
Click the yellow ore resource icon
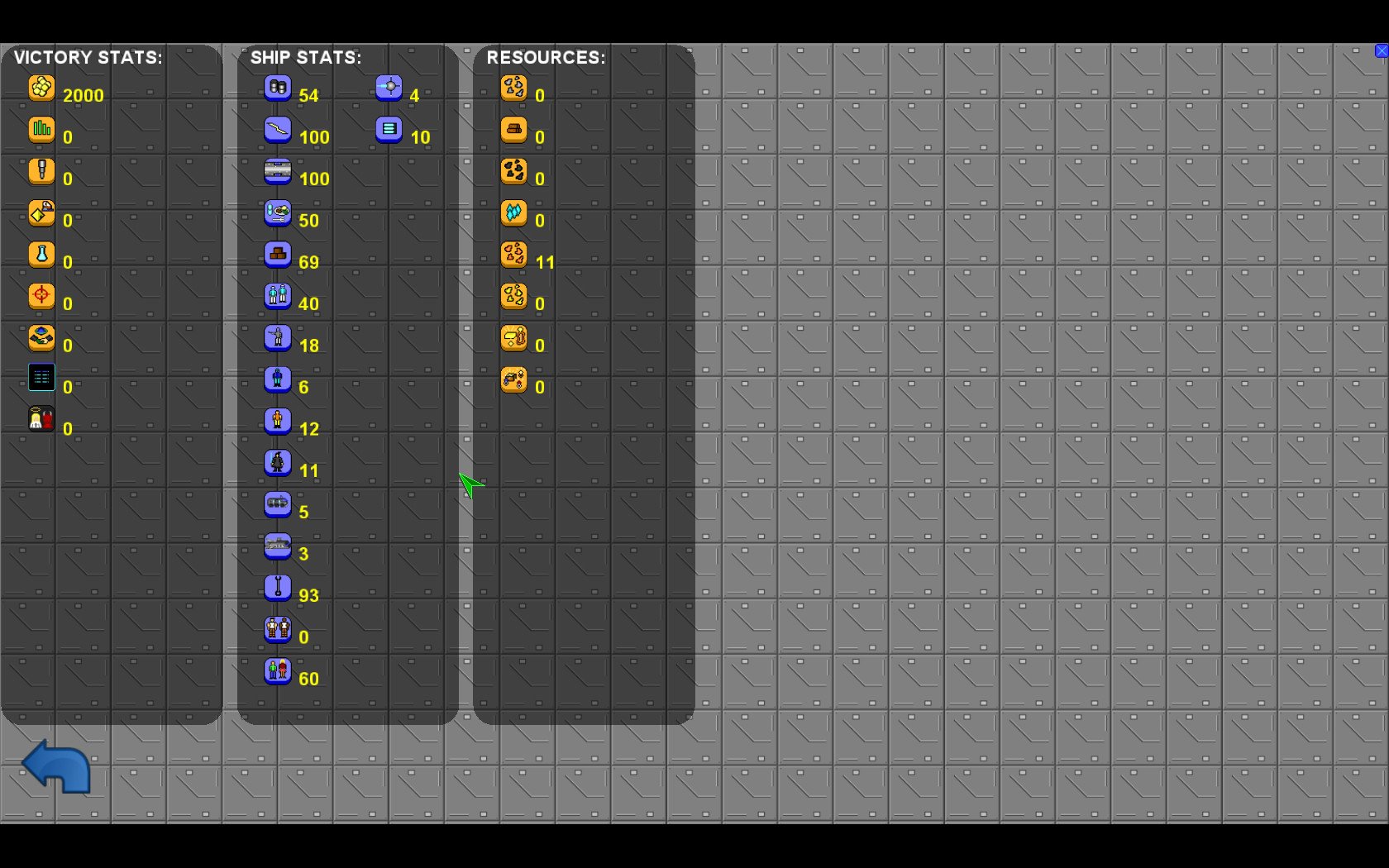point(513,296)
